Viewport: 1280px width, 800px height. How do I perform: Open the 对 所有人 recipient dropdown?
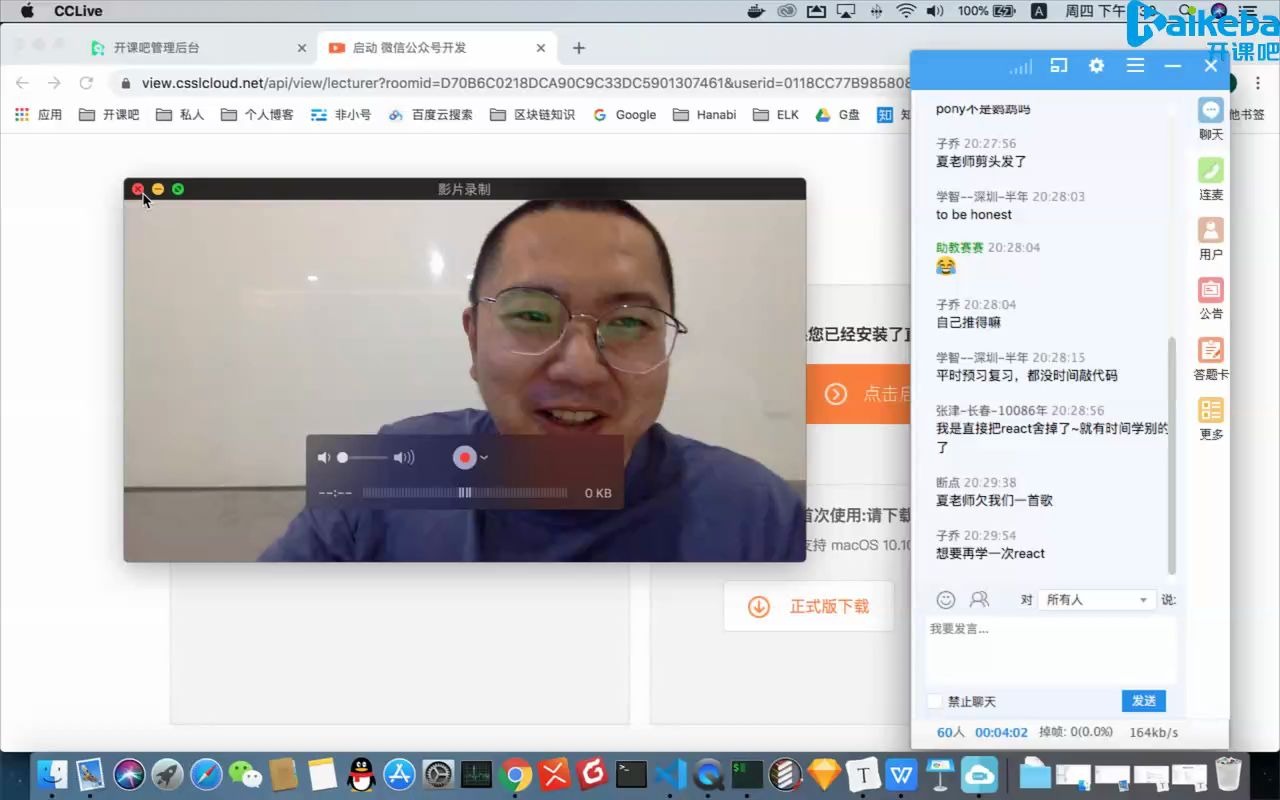1096,600
